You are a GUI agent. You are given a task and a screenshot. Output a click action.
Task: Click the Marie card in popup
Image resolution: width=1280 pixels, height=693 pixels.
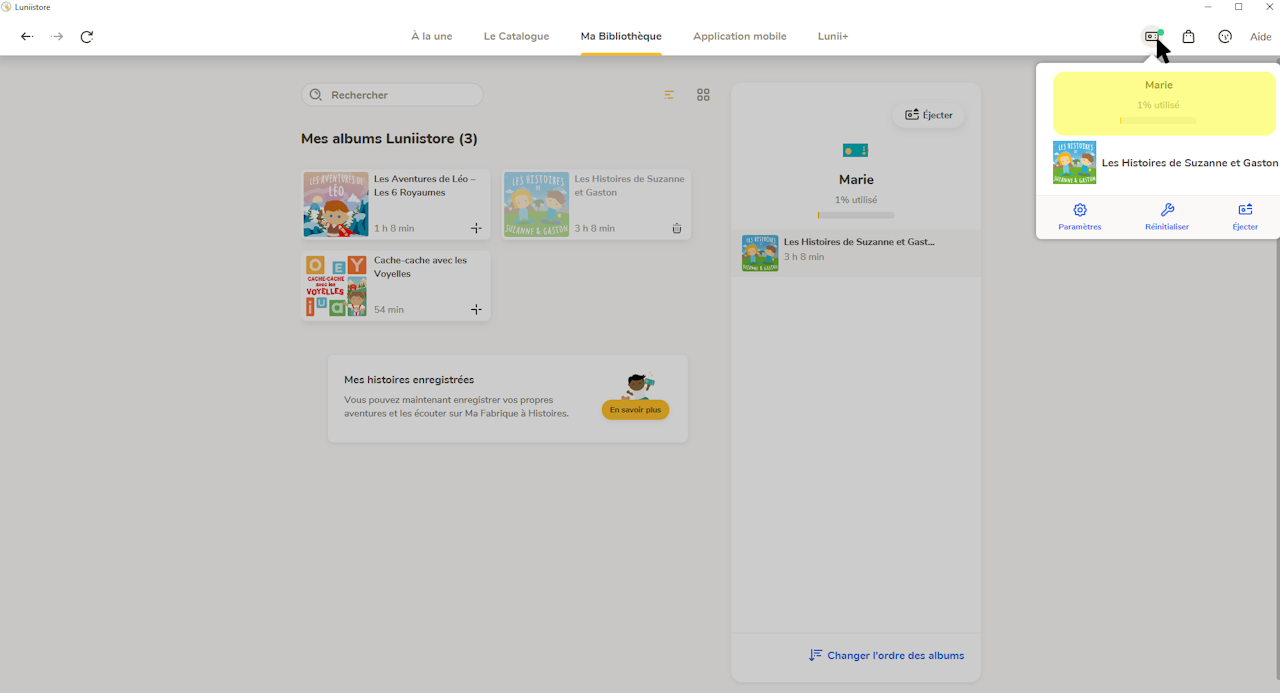tap(1164, 103)
